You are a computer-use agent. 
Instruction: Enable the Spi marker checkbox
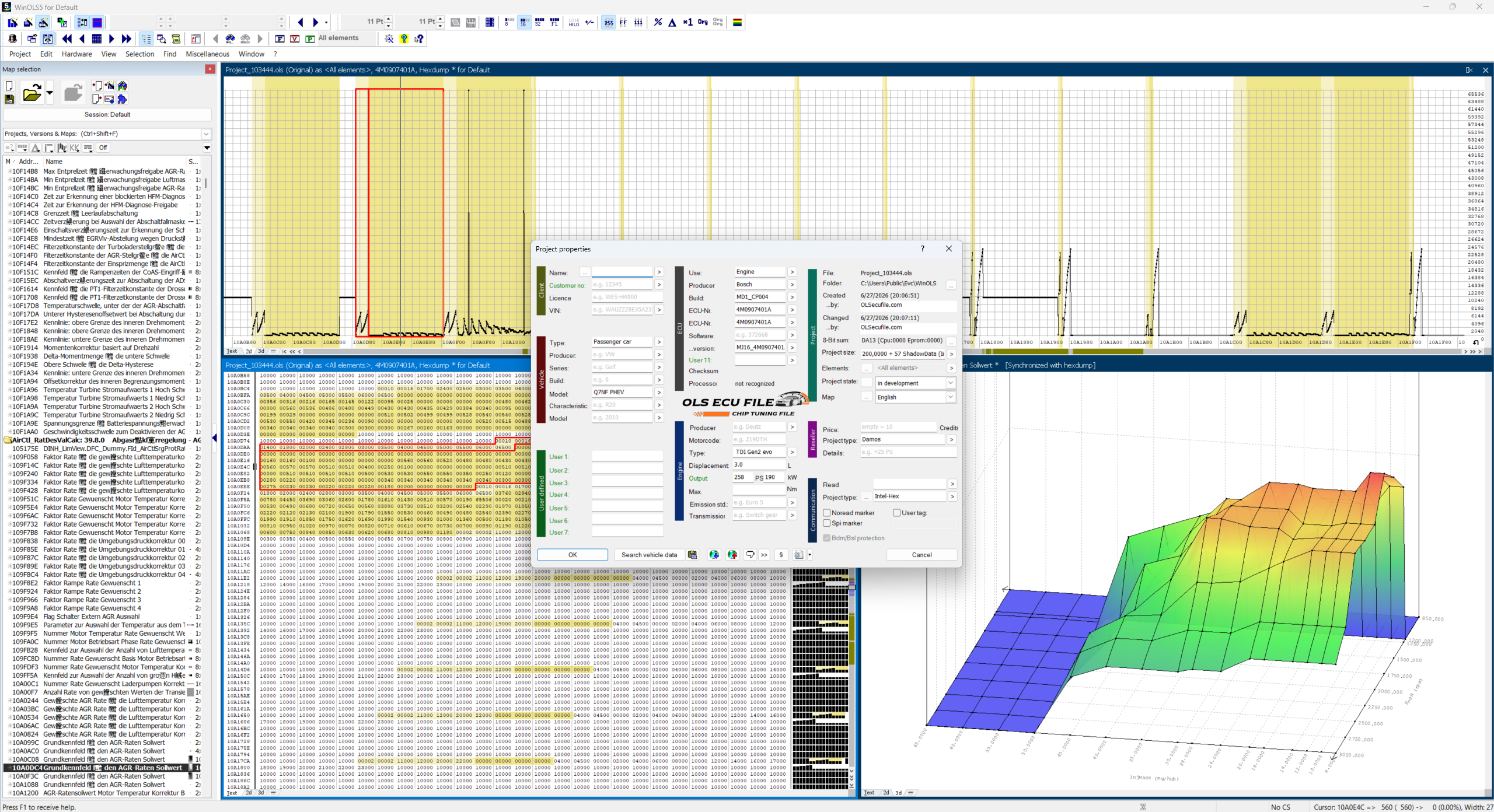(x=827, y=523)
